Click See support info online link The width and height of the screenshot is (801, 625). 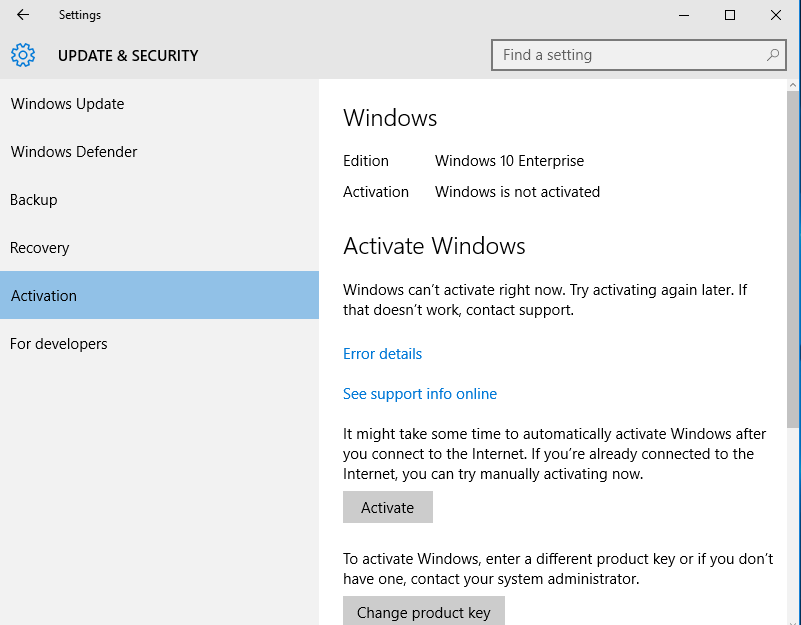point(419,393)
